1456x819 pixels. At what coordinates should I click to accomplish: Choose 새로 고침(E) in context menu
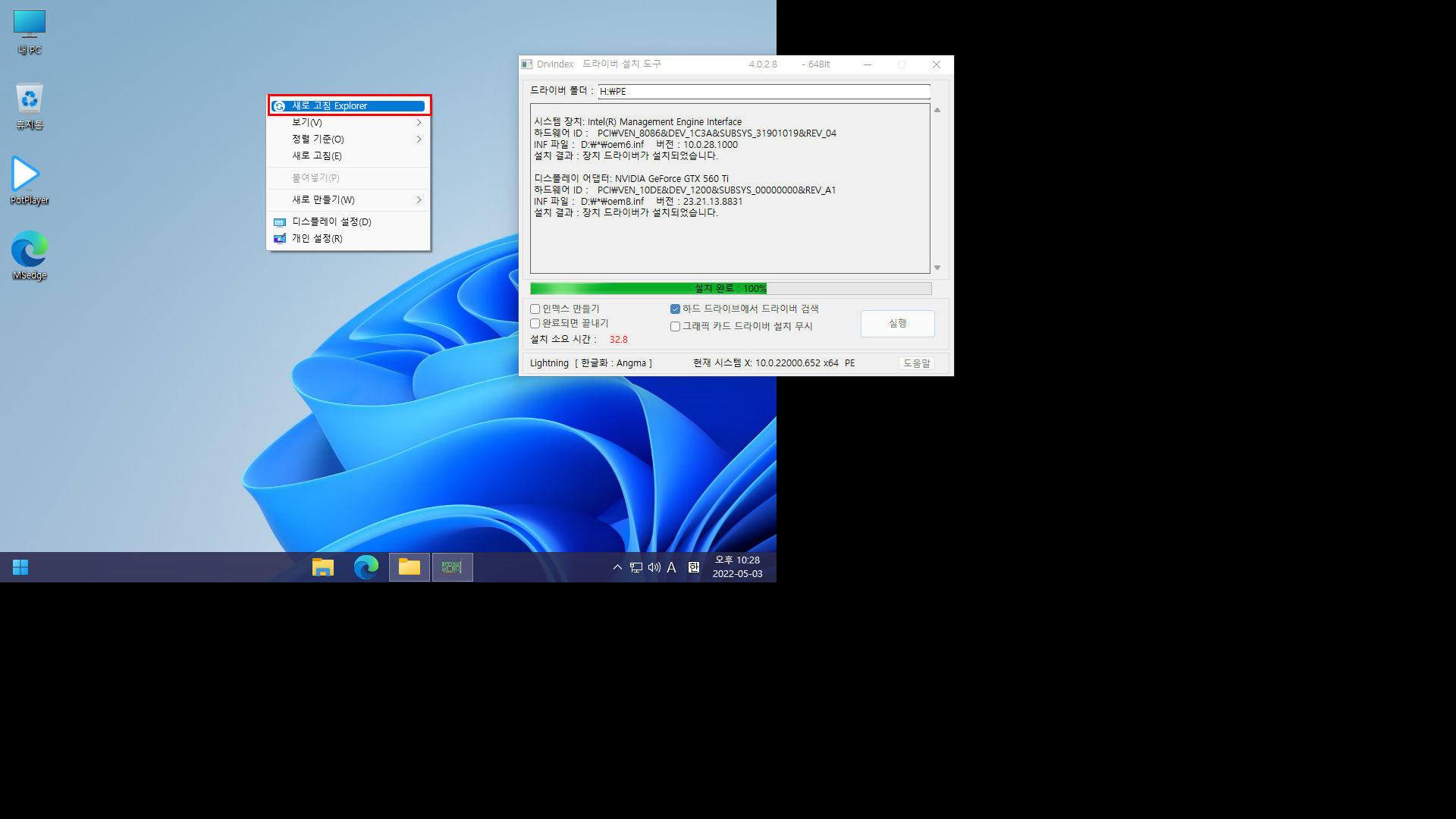pyautogui.click(x=349, y=156)
